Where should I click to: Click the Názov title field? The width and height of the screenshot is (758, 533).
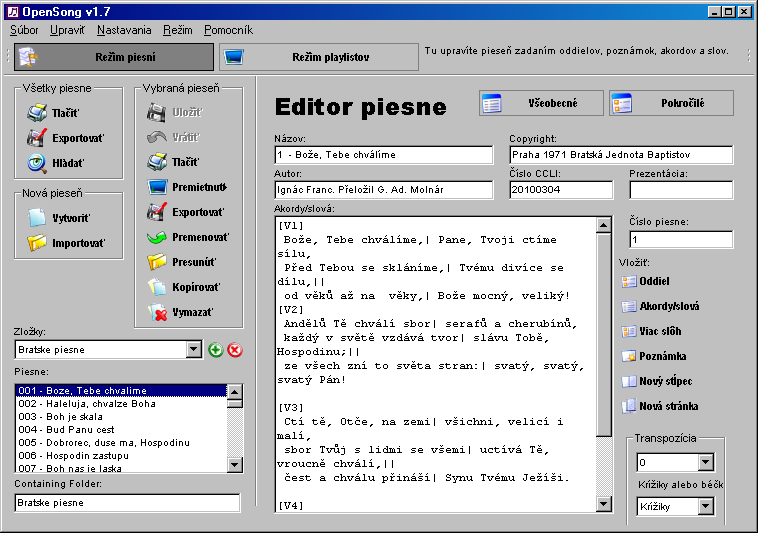(x=384, y=155)
